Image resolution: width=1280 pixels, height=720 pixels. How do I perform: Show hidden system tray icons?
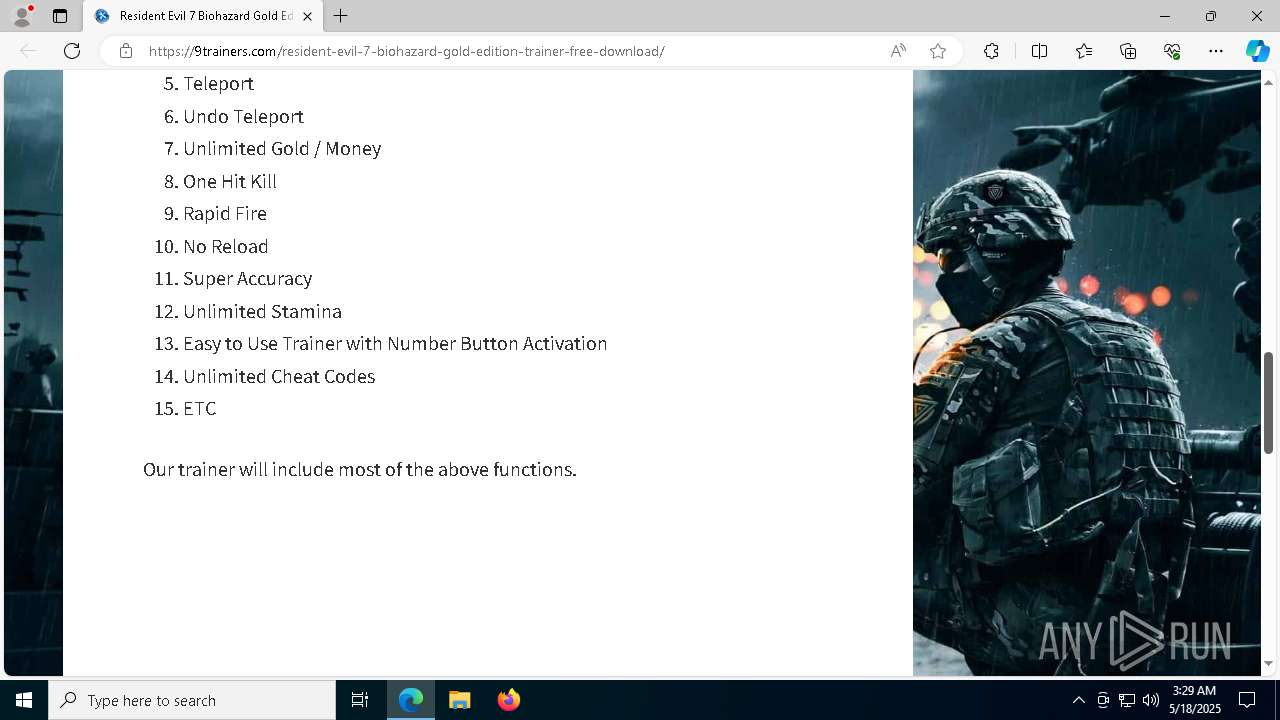[1078, 700]
